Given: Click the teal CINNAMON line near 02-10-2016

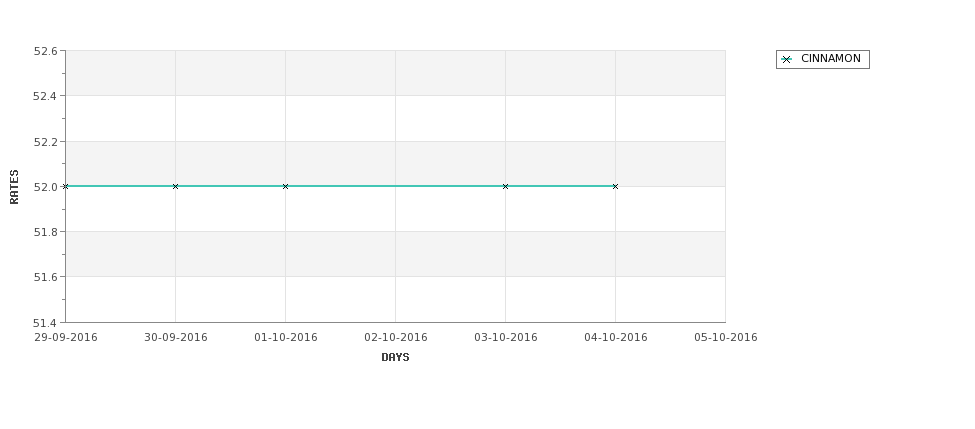Looking at the screenshot, I should [395, 186].
